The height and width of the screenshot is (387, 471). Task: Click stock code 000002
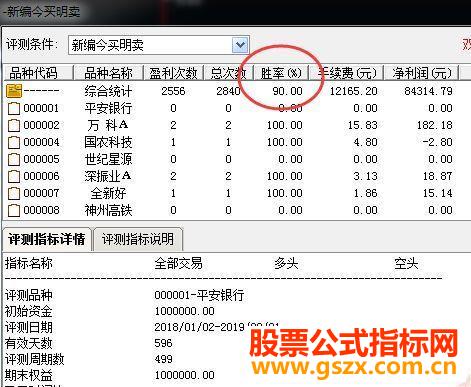click(41, 125)
